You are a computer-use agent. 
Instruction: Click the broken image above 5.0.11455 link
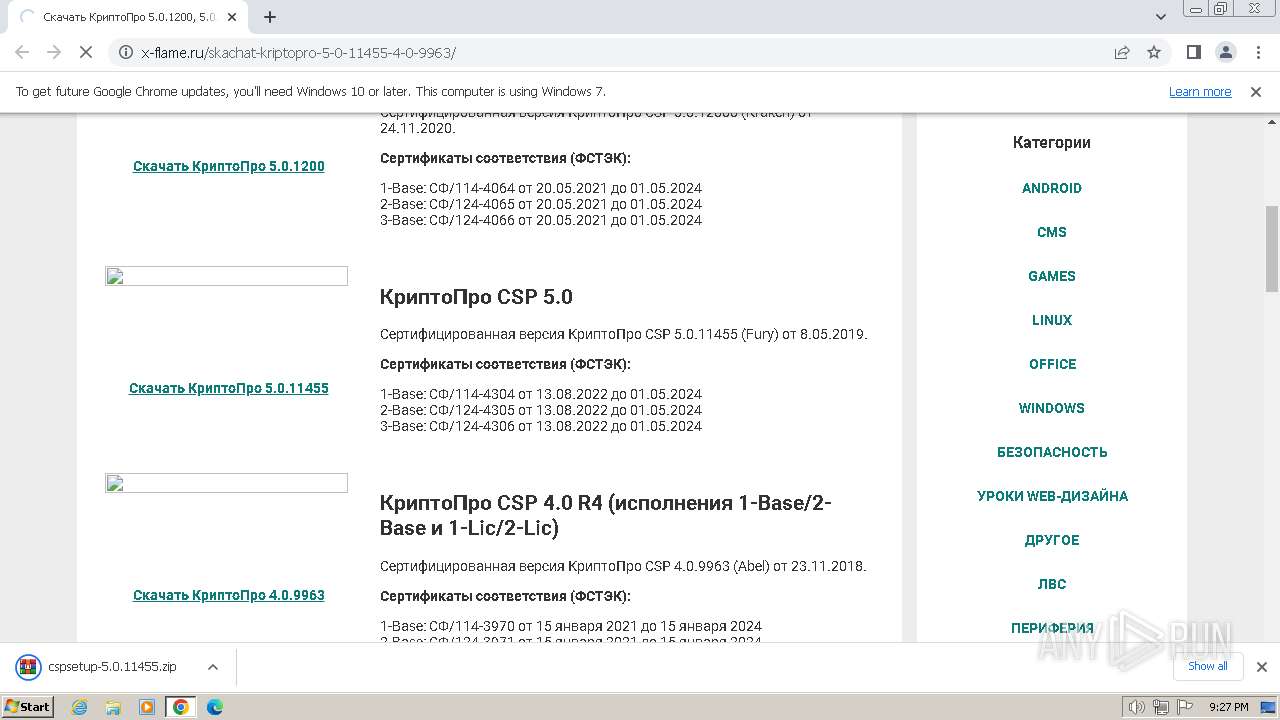click(x=227, y=276)
